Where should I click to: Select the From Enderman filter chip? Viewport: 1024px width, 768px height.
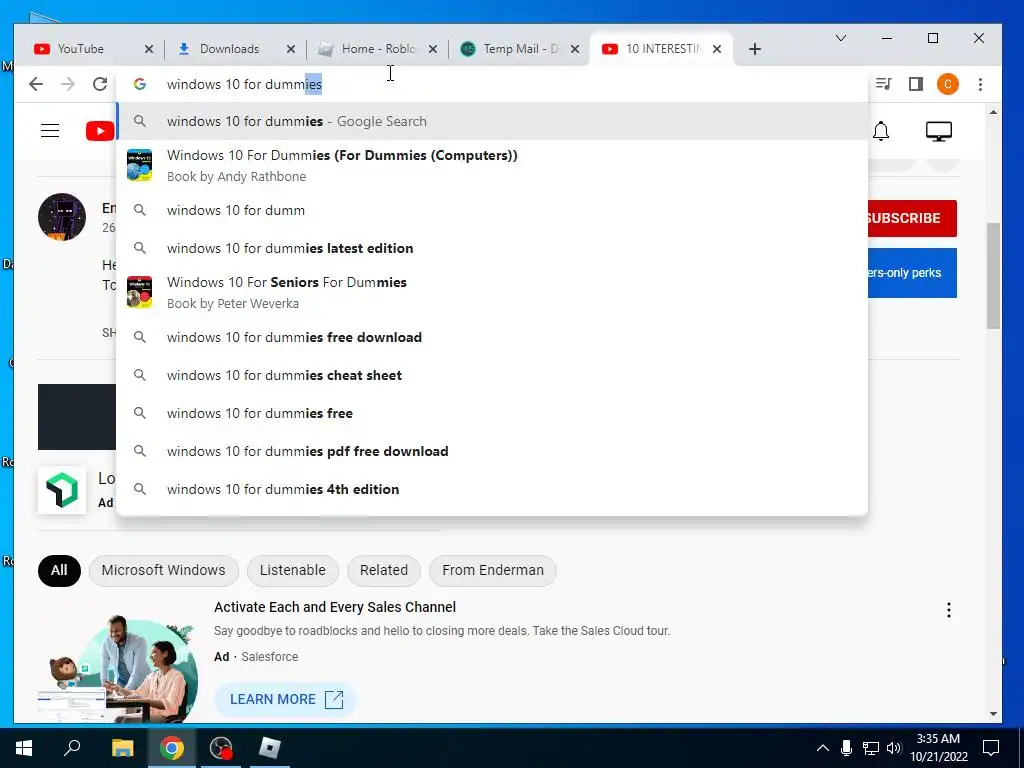[x=492, y=570]
